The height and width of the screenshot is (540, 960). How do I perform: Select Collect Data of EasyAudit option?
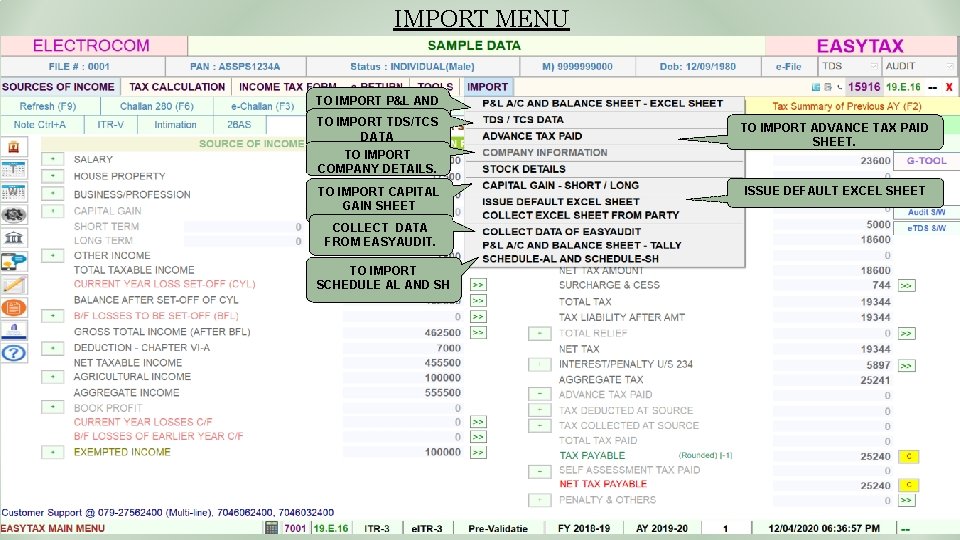tap(604, 231)
